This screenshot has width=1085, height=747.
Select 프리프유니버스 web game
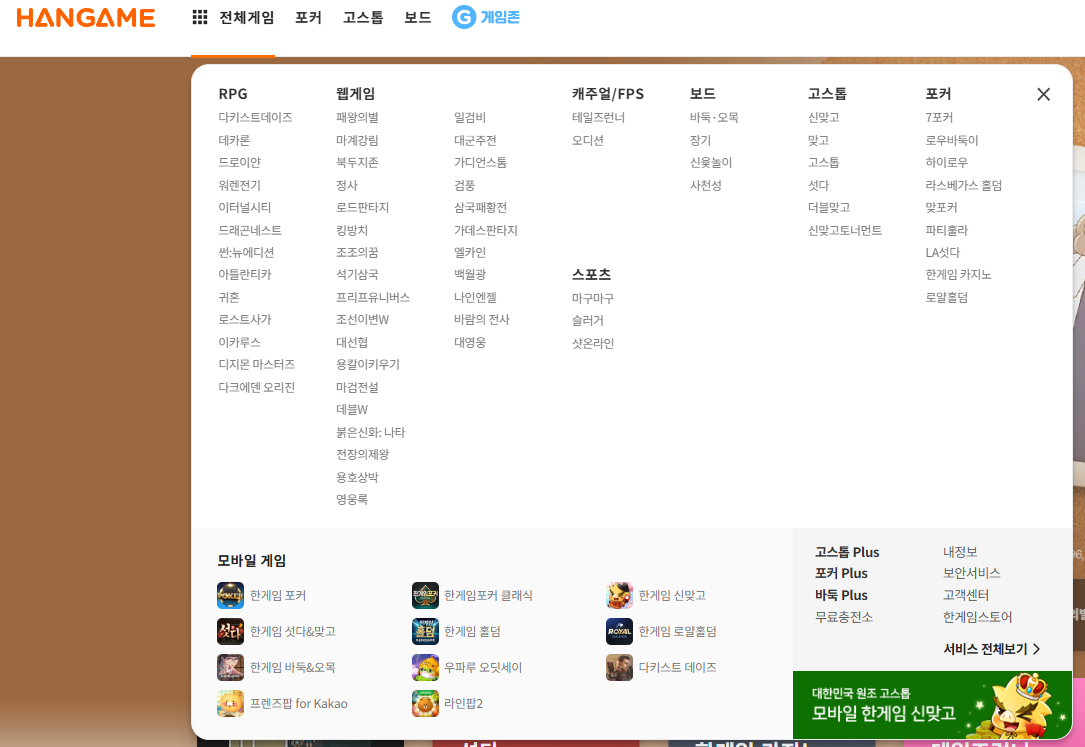coord(373,297)
